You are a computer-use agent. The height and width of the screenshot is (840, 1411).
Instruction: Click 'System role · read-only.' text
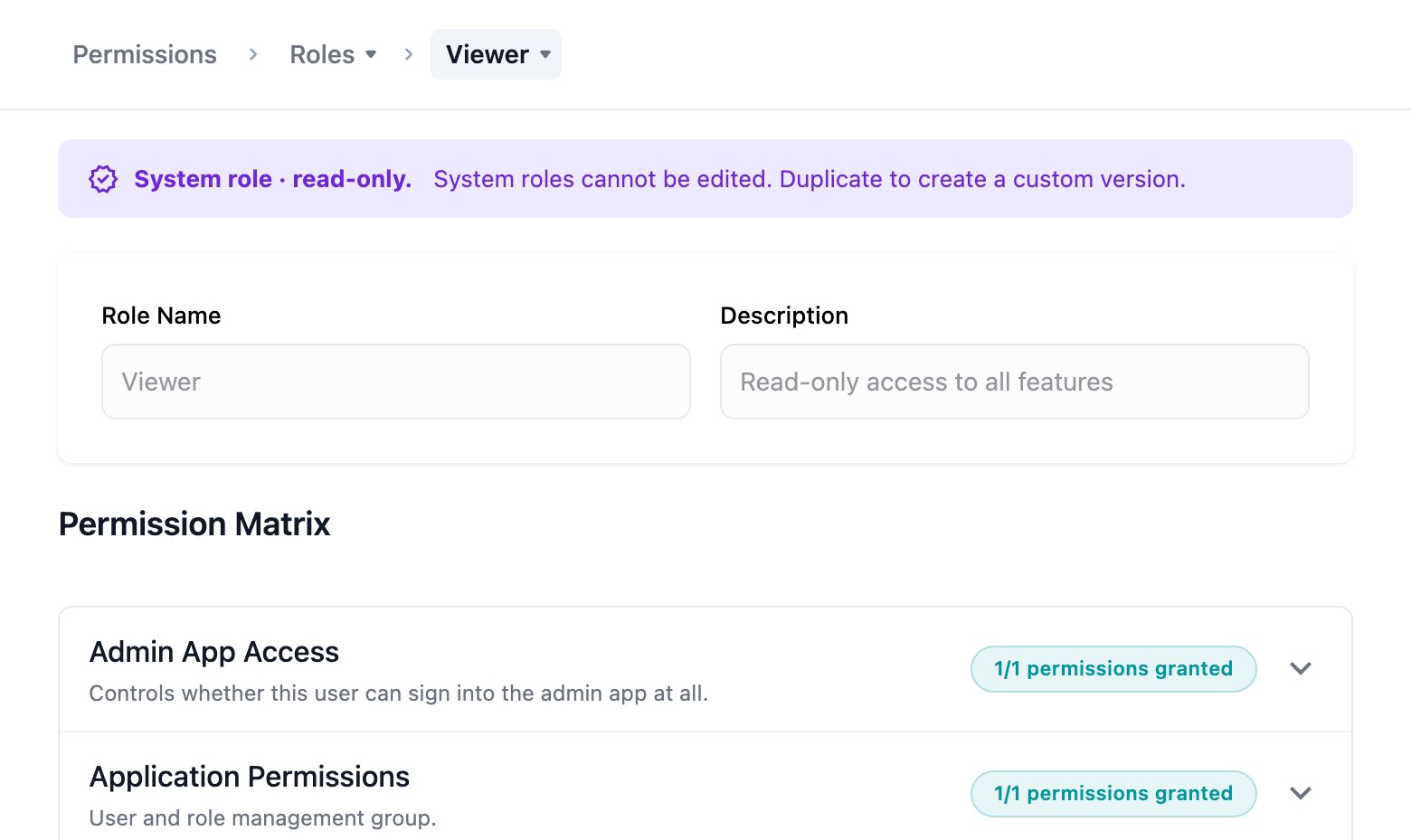(x=273, y=179)
